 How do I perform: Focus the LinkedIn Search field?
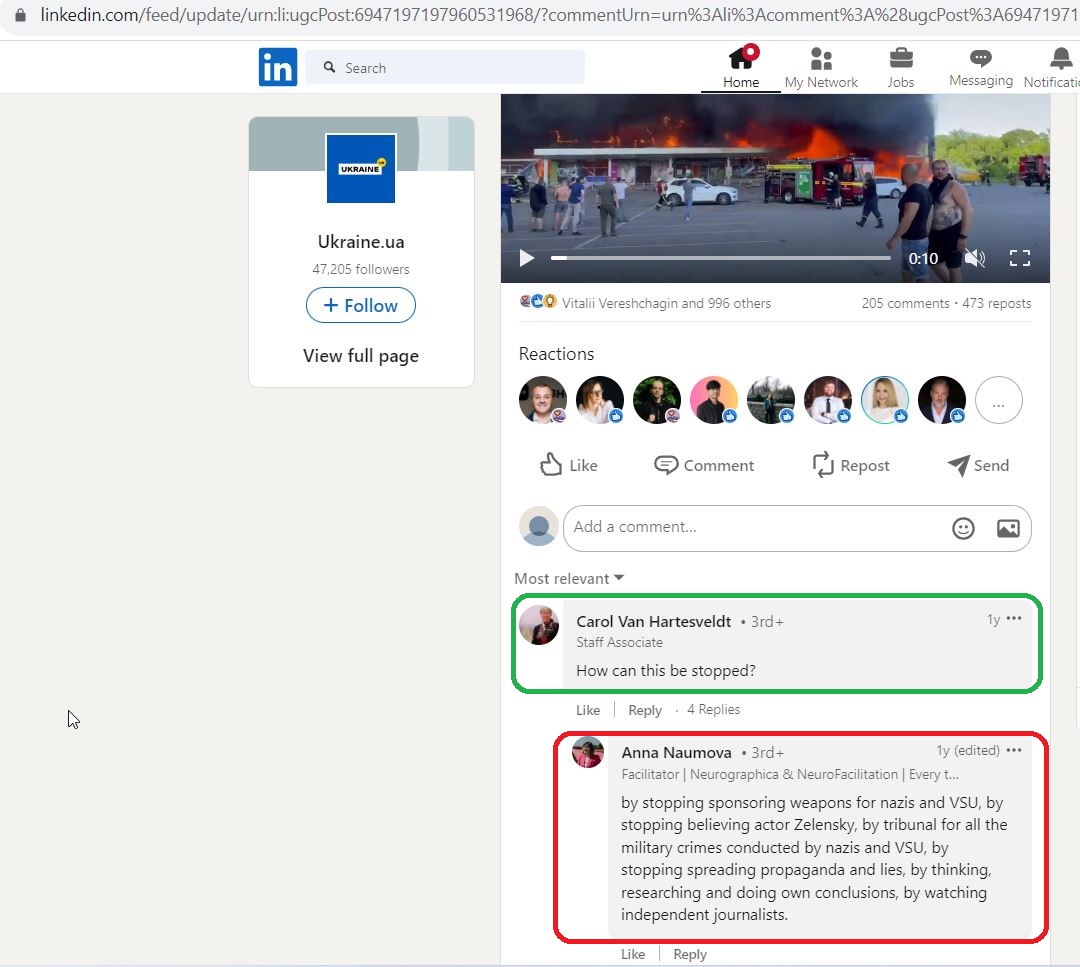445,67
